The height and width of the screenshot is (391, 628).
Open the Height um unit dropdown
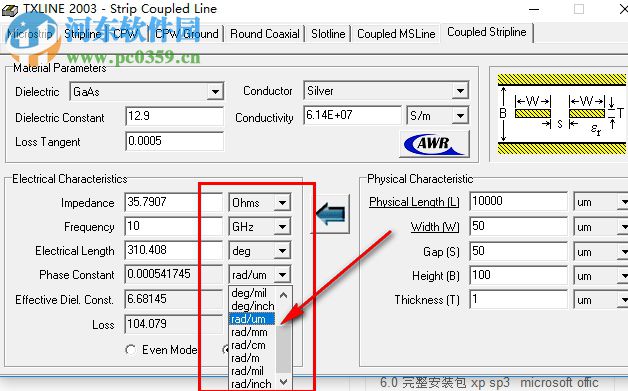pyautogui.click(x=623, y=276)
